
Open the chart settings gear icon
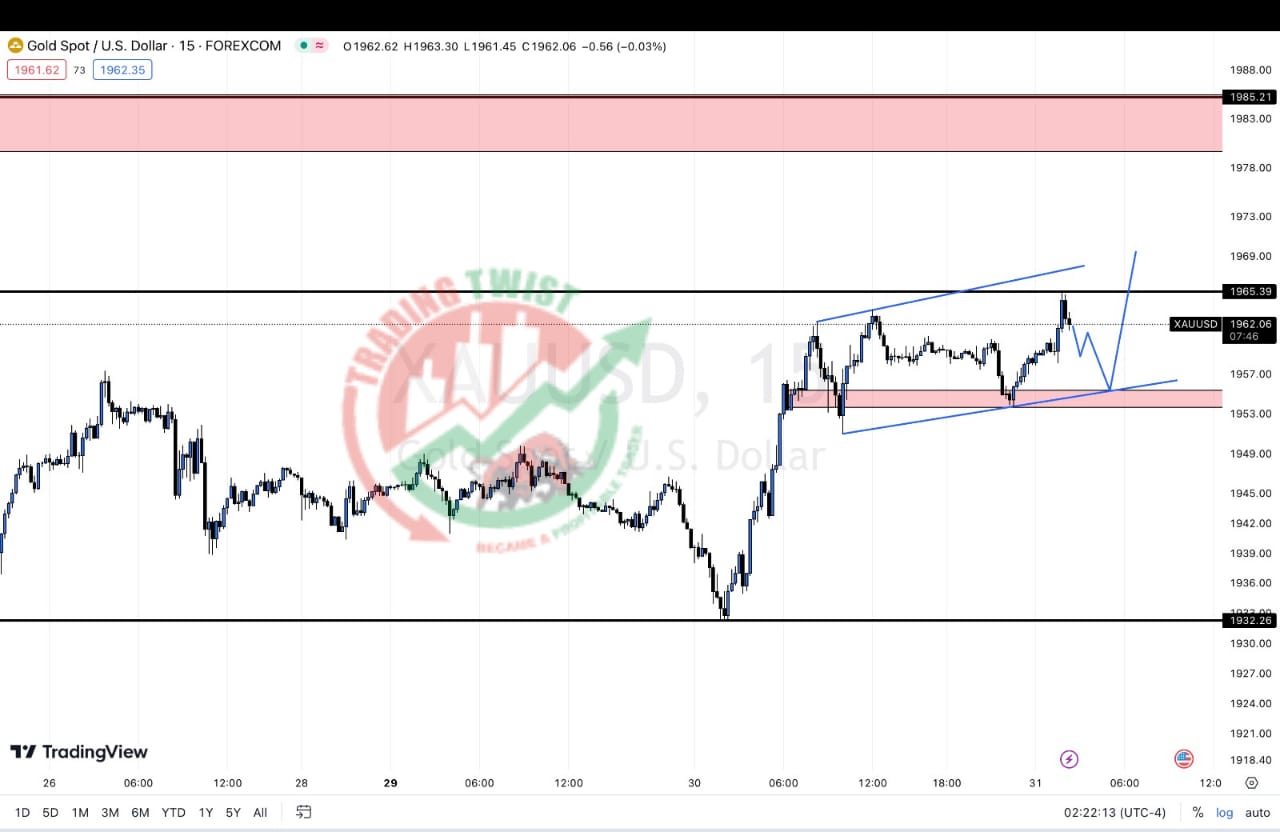click(1252, 783)
